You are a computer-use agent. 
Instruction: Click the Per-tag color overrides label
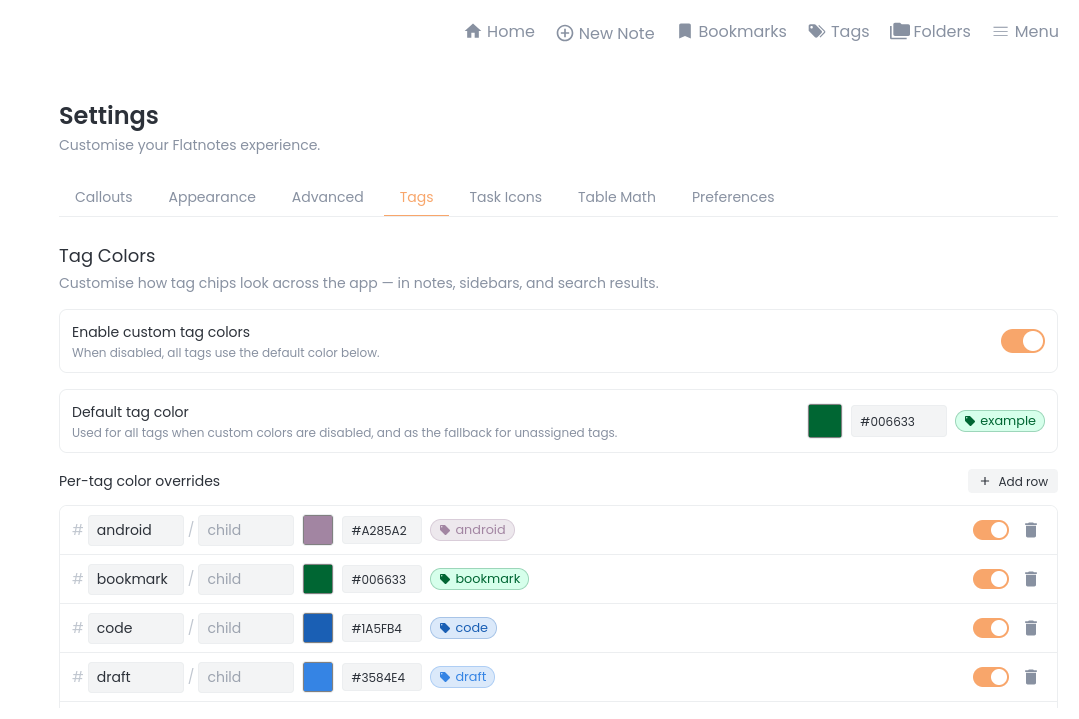pos(139,481)
